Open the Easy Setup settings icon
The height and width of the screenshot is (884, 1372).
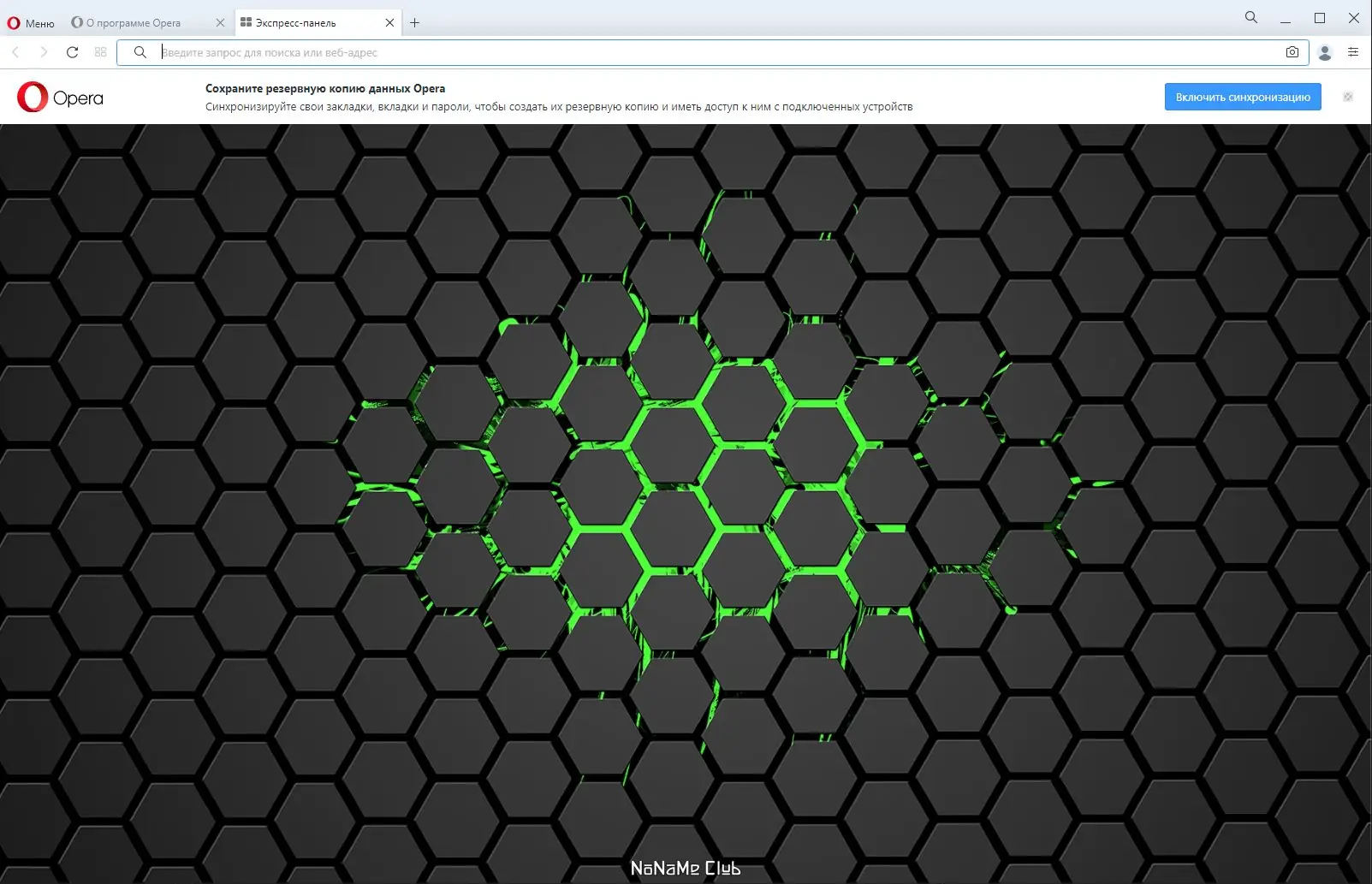pyautogui.click(x=1353, y=52)
